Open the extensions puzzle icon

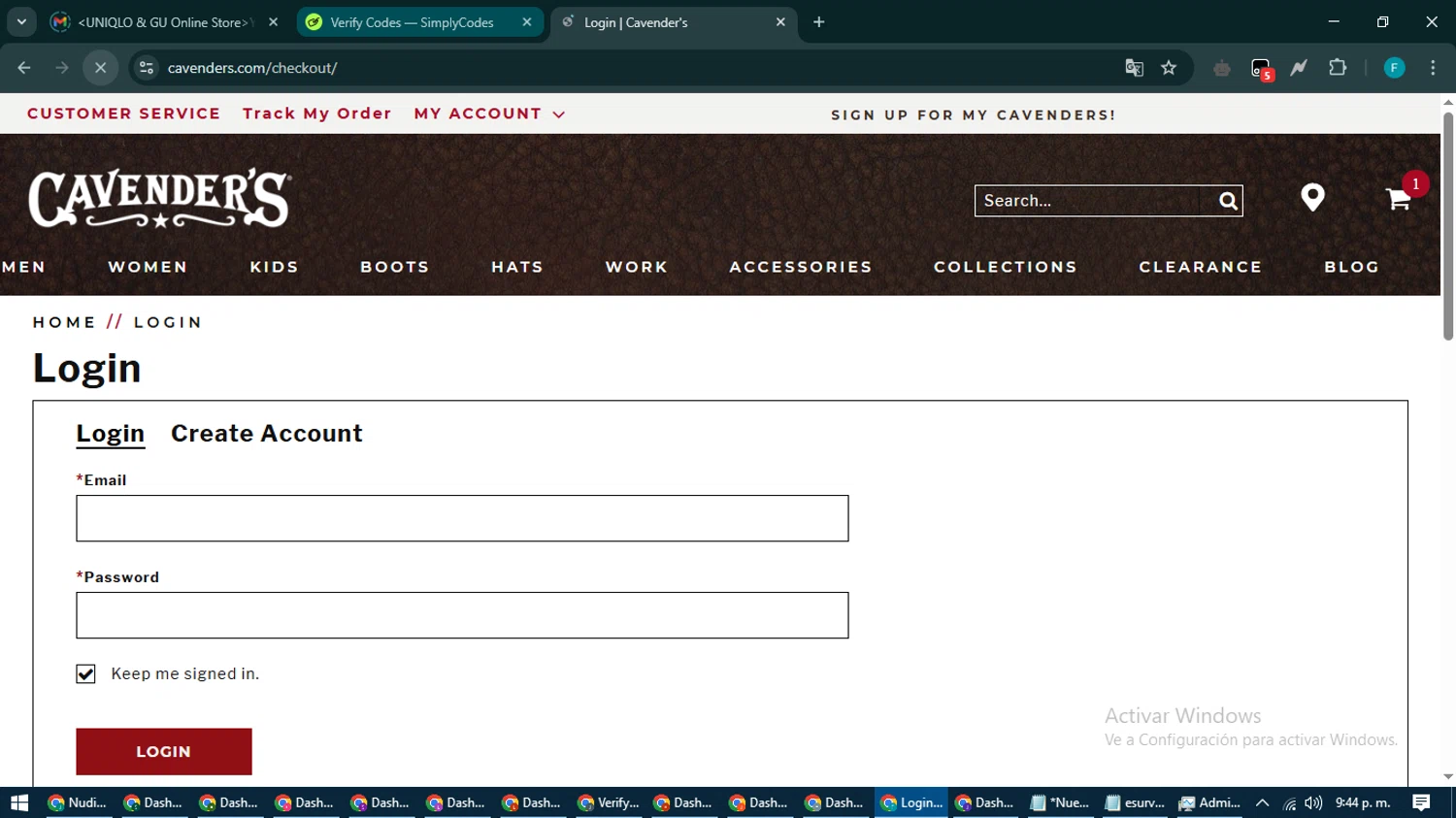[x=1338, y=68]
